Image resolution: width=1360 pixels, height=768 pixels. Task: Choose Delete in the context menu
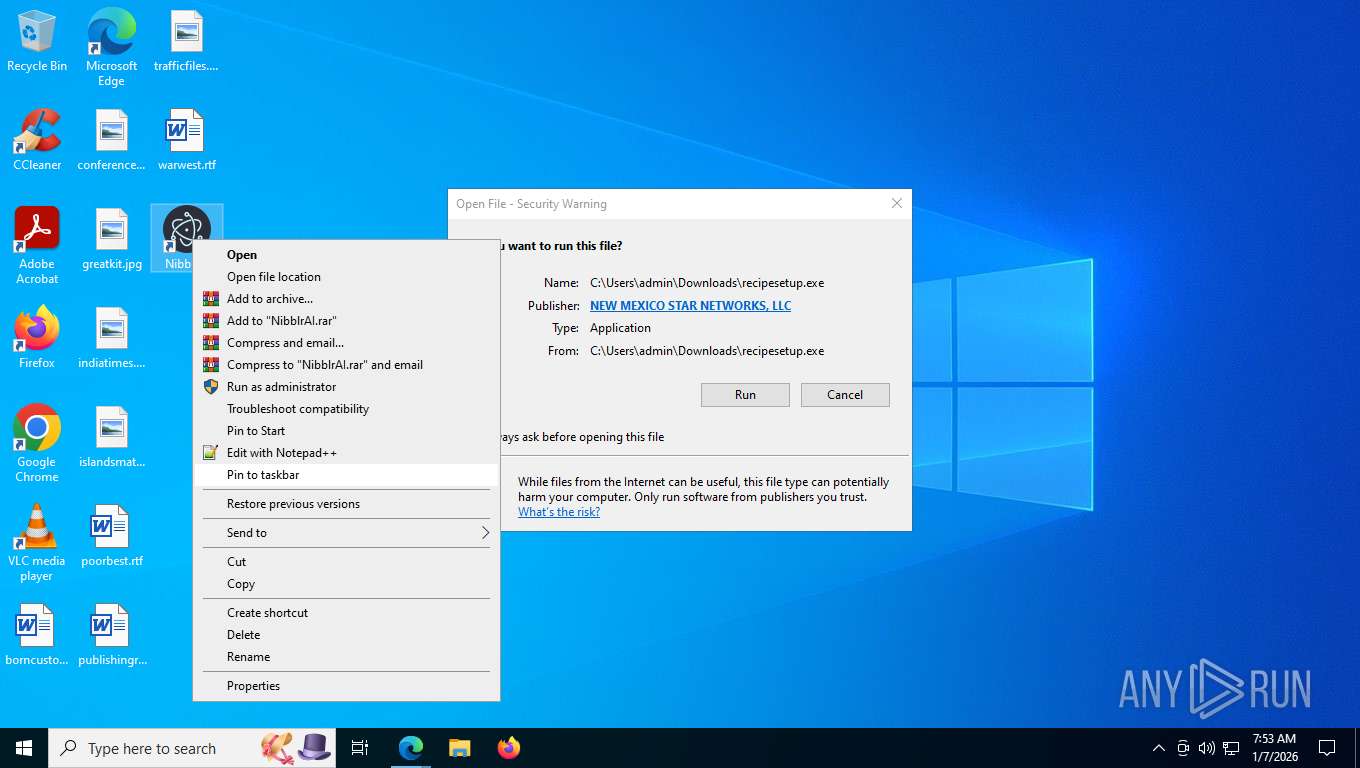pyautogui.click(x=346, y=635)
